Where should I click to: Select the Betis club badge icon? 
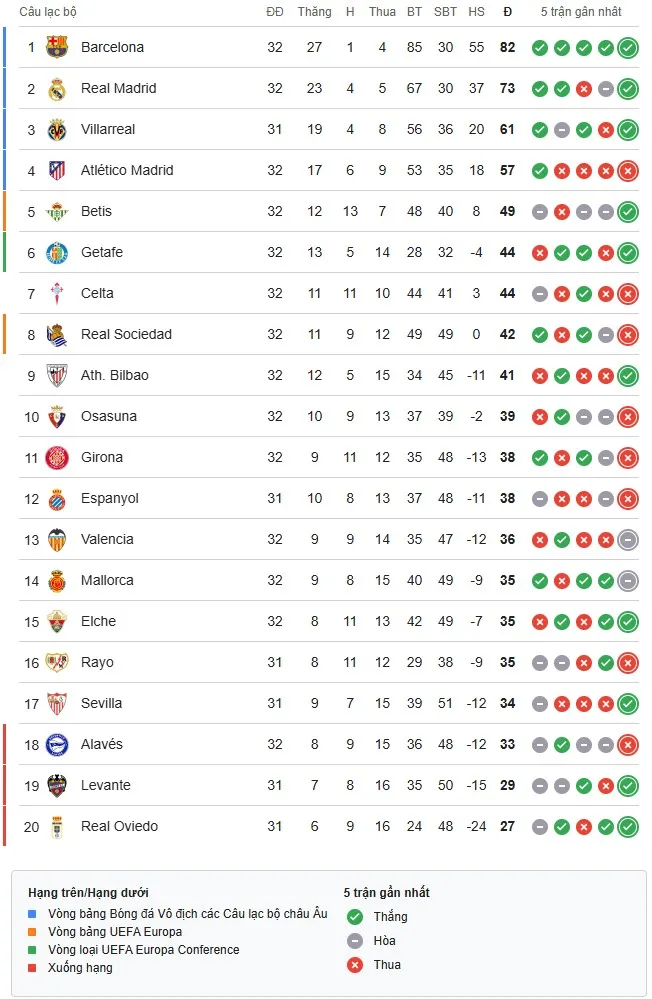coord(57,211)
